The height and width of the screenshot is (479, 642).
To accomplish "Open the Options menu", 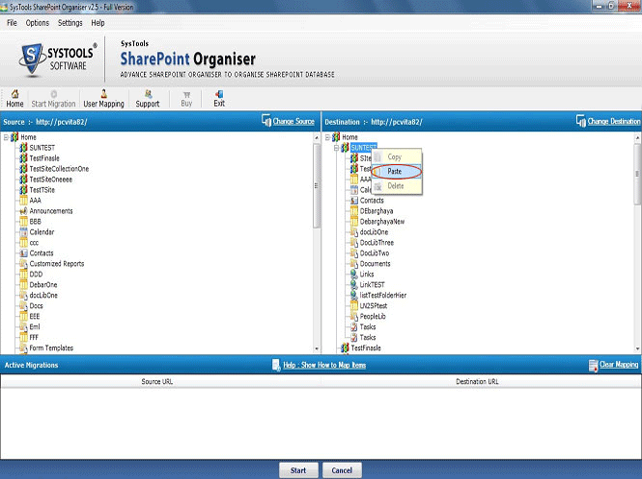I will point(37,23).
